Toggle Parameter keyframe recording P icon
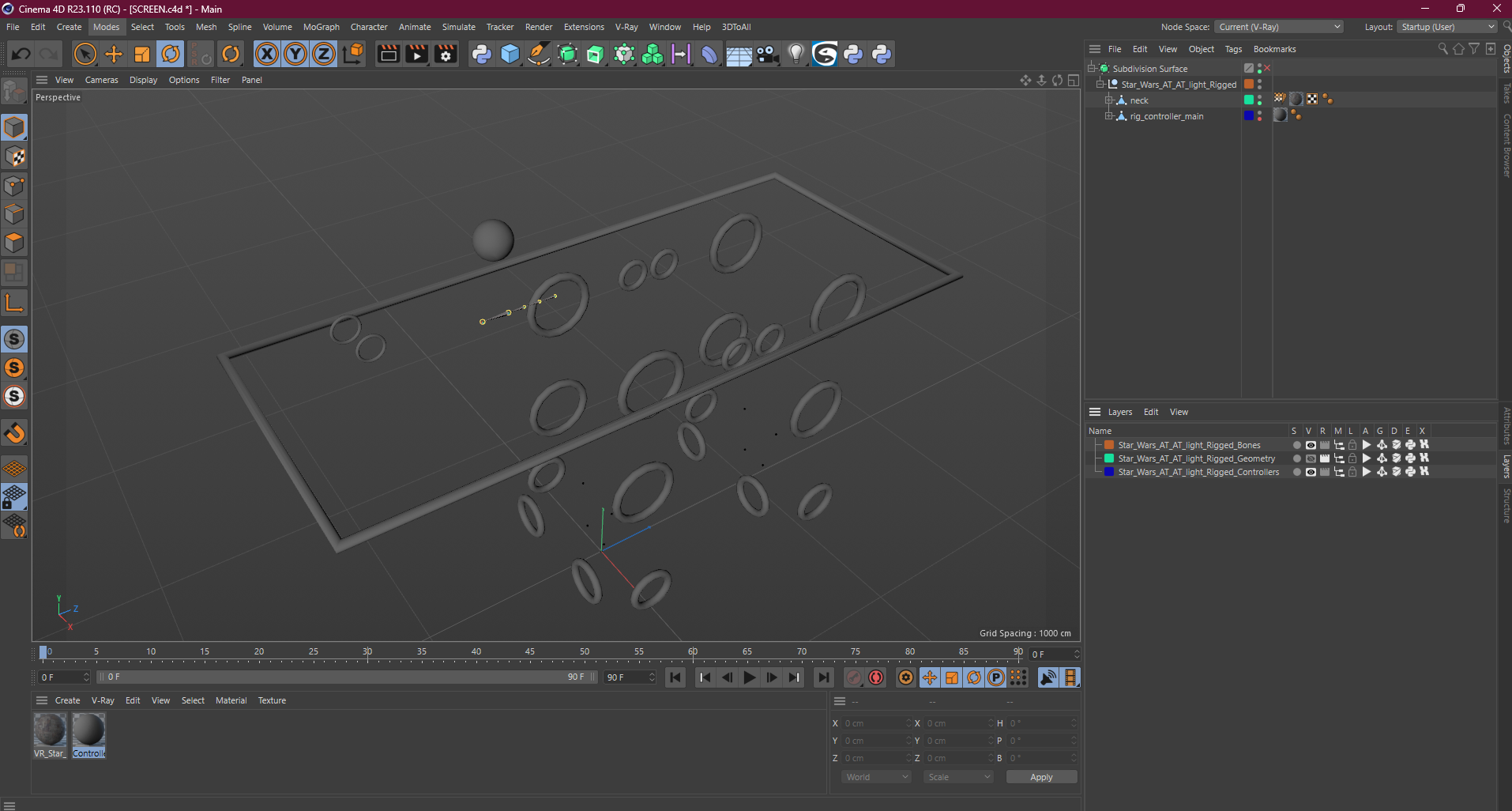The image size is (1512, 811). (996, 677)
